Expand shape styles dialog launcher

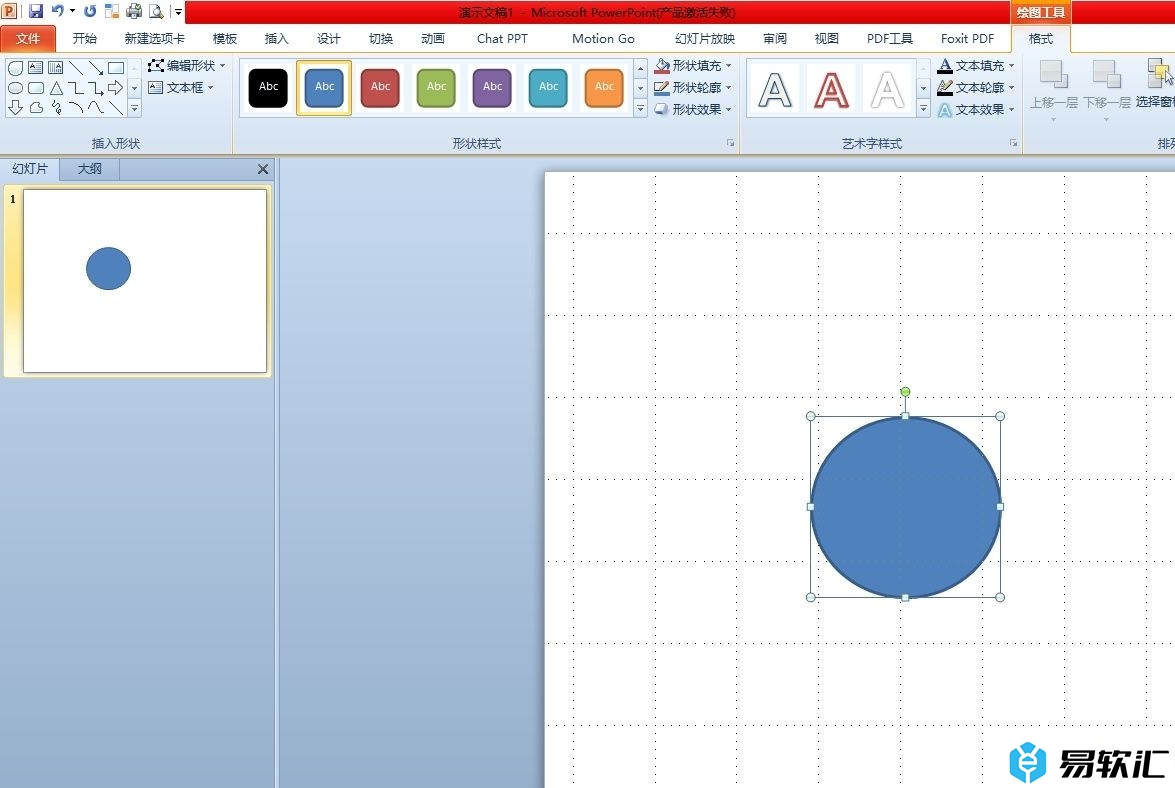[730, 144]
